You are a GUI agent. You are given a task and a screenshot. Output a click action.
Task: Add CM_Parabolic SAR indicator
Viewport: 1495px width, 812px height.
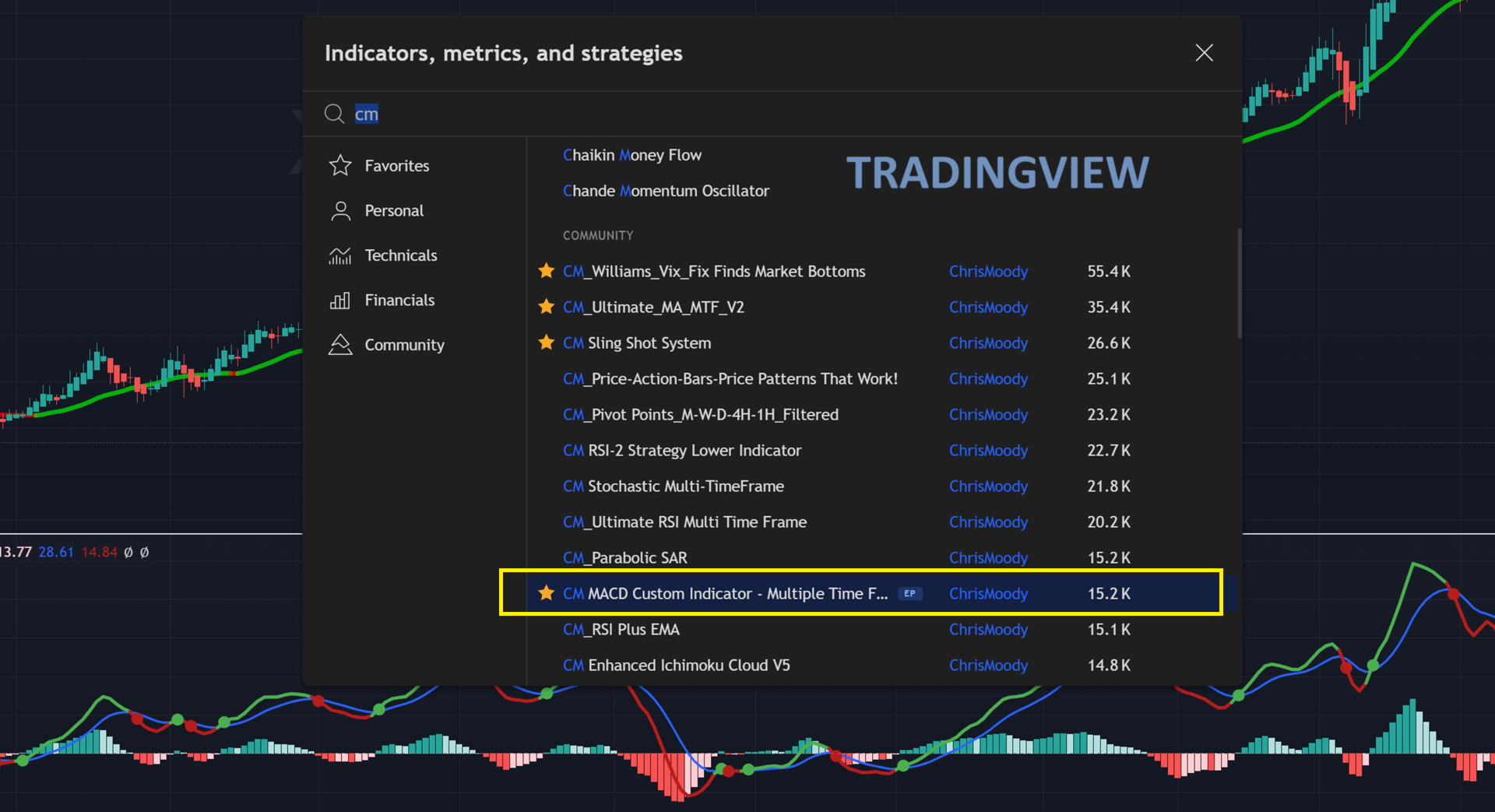coord(625,558)
